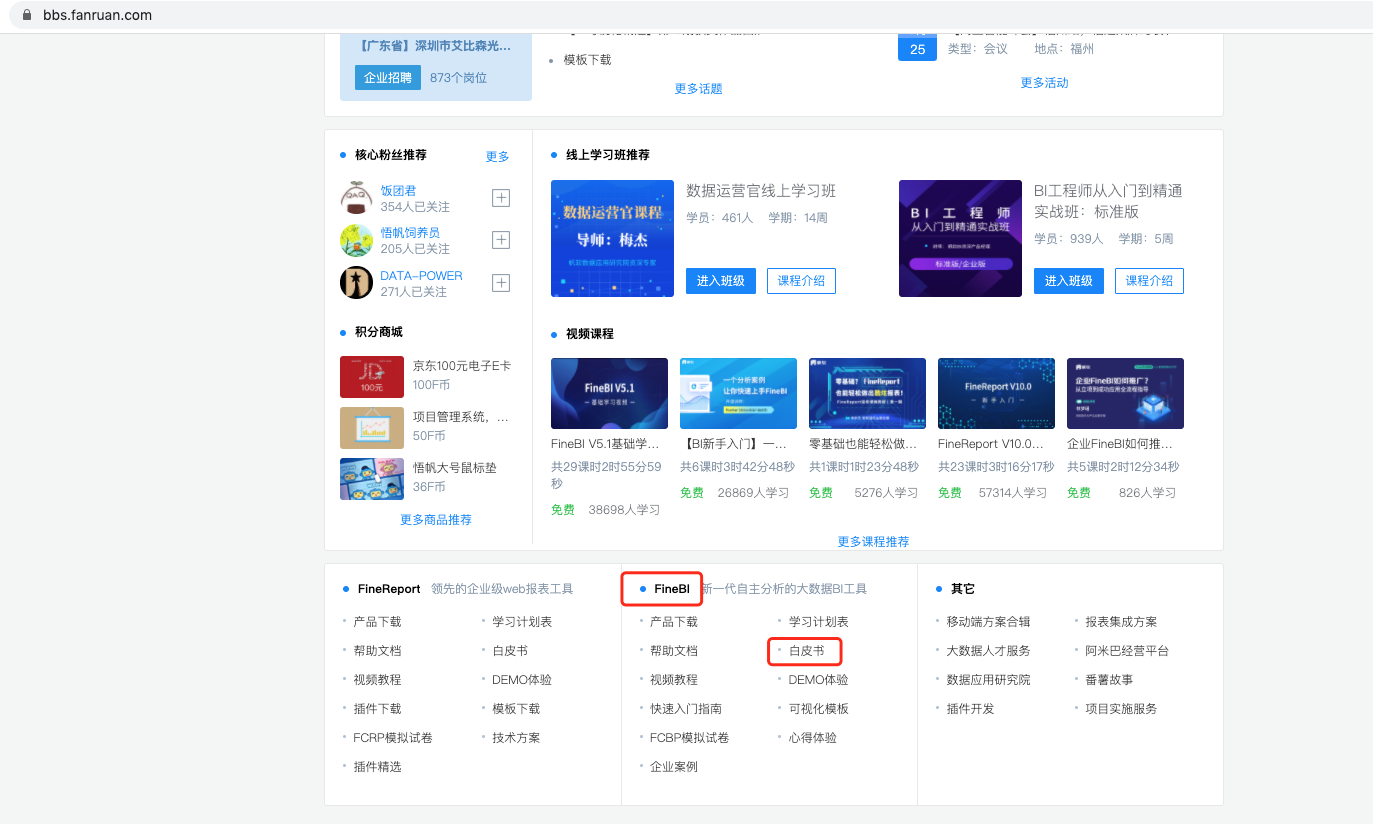Viewport: 1373px width, 824px height.
Task: Open 更多活动 link
Action: tap(1044, 83)
